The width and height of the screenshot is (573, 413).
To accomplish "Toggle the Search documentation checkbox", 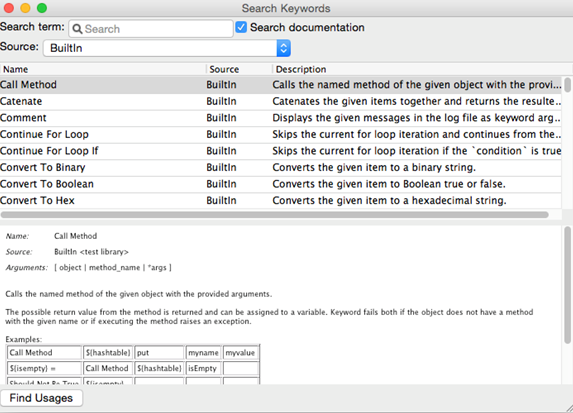I will [x=241, y=27].
